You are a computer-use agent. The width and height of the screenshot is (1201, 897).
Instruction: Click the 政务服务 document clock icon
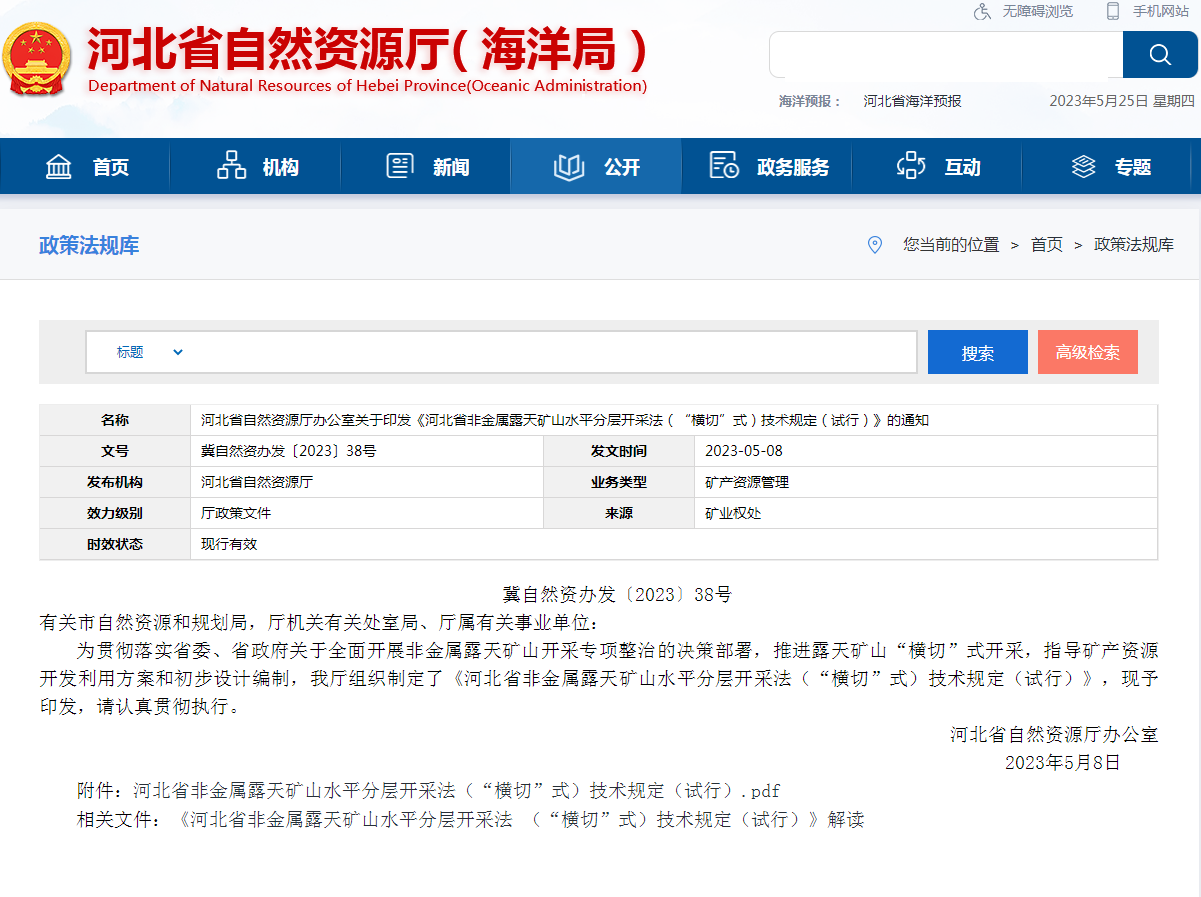(723, 166)
